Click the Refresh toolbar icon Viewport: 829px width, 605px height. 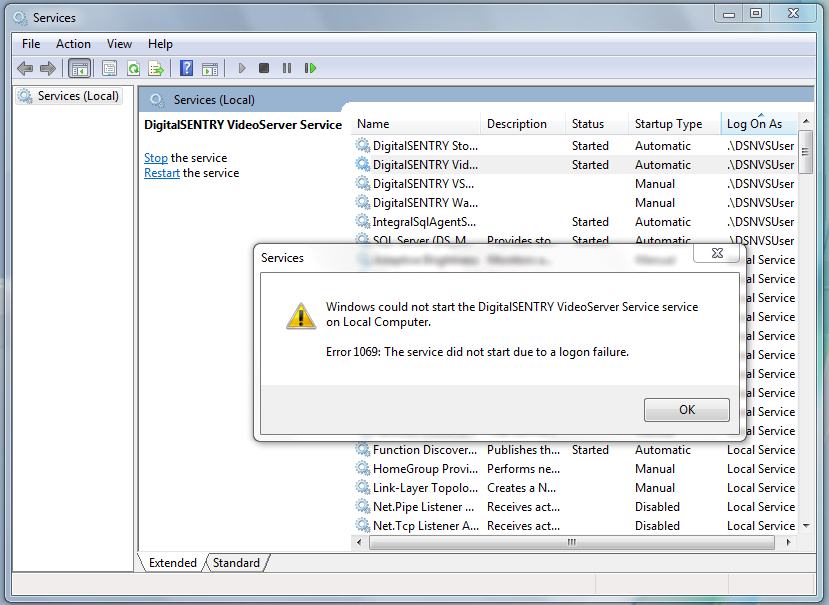click(133, 68)
